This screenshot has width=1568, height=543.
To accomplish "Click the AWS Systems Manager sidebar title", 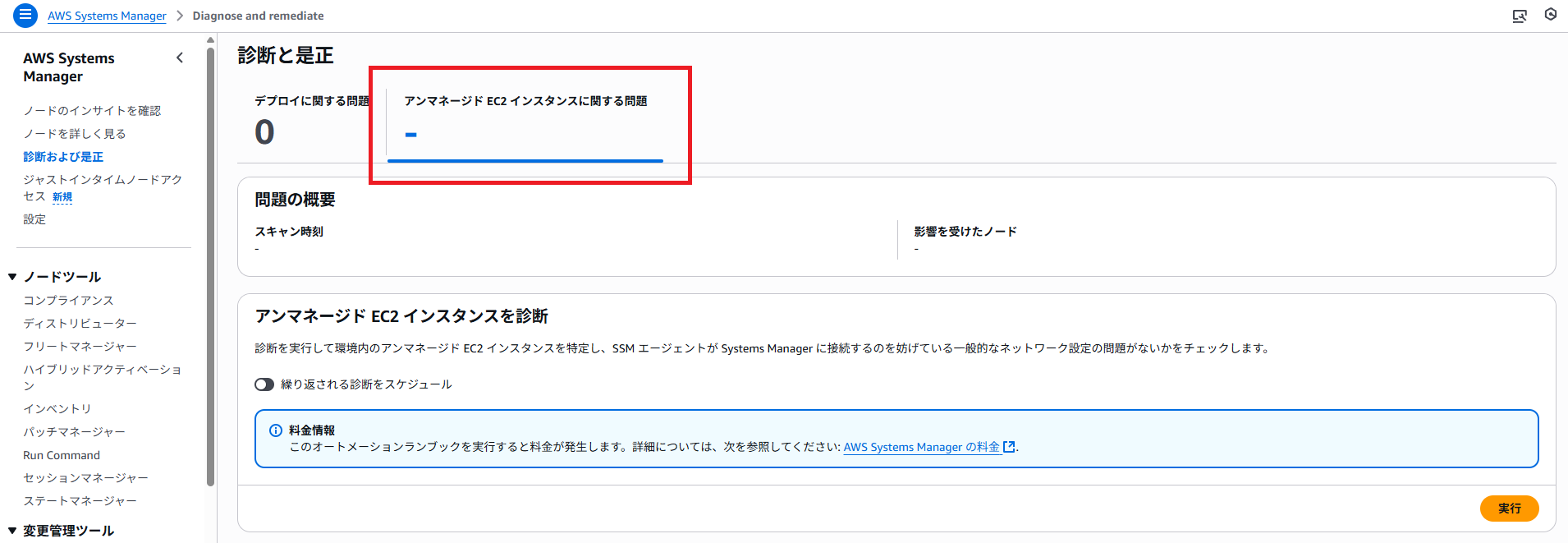I will (x=69, y=67).
